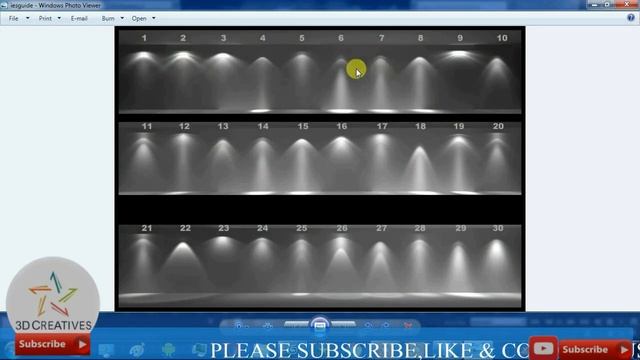
Task: Click the actual size fit icon
Action: pos(268,325)
